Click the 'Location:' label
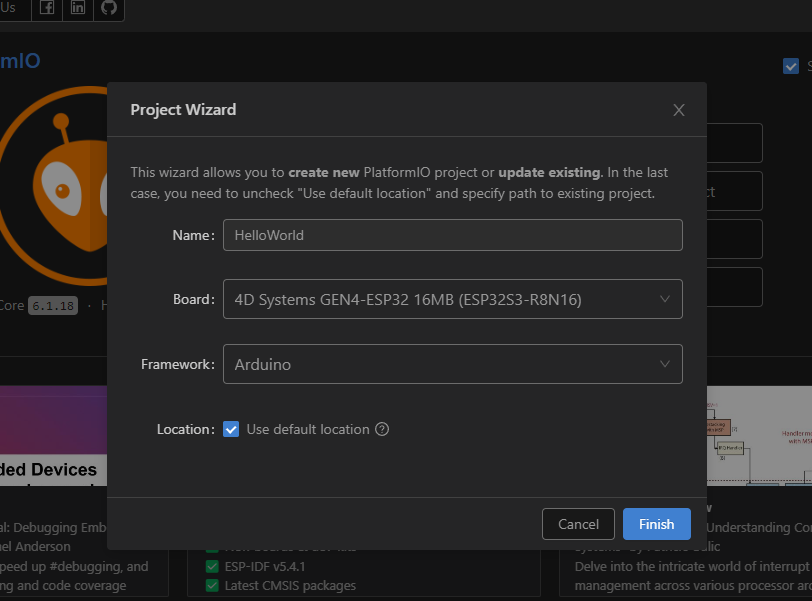812x601 pixels. tap(185, 429)
